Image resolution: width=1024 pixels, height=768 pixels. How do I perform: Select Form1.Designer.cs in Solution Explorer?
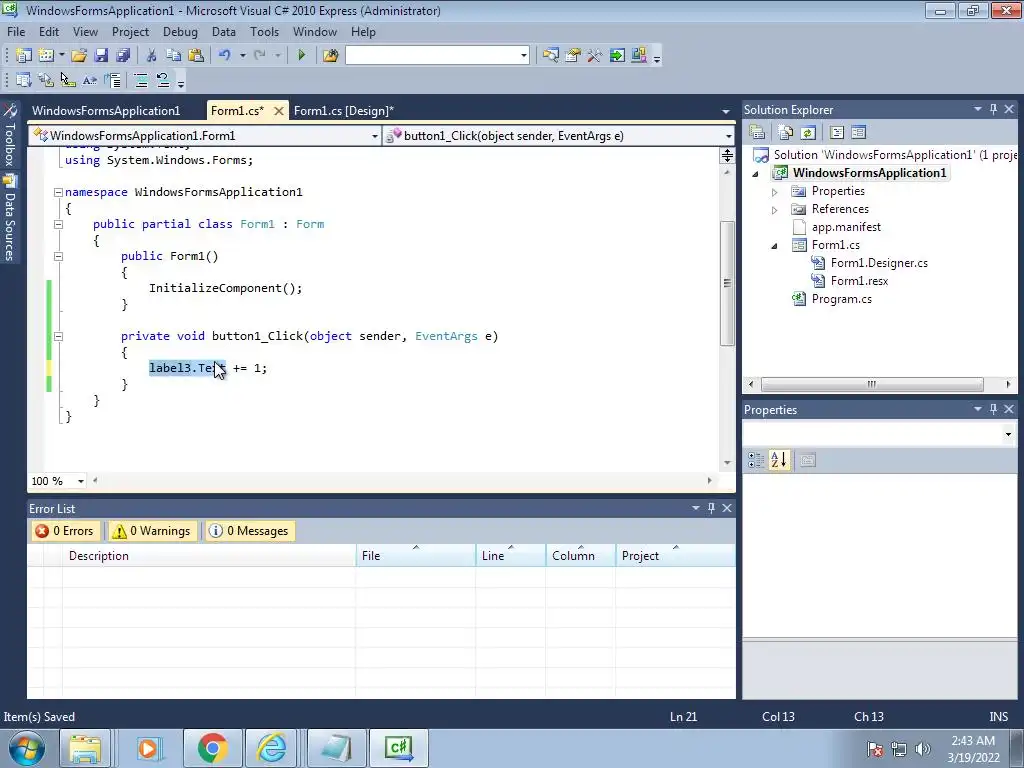coord(879,263)
